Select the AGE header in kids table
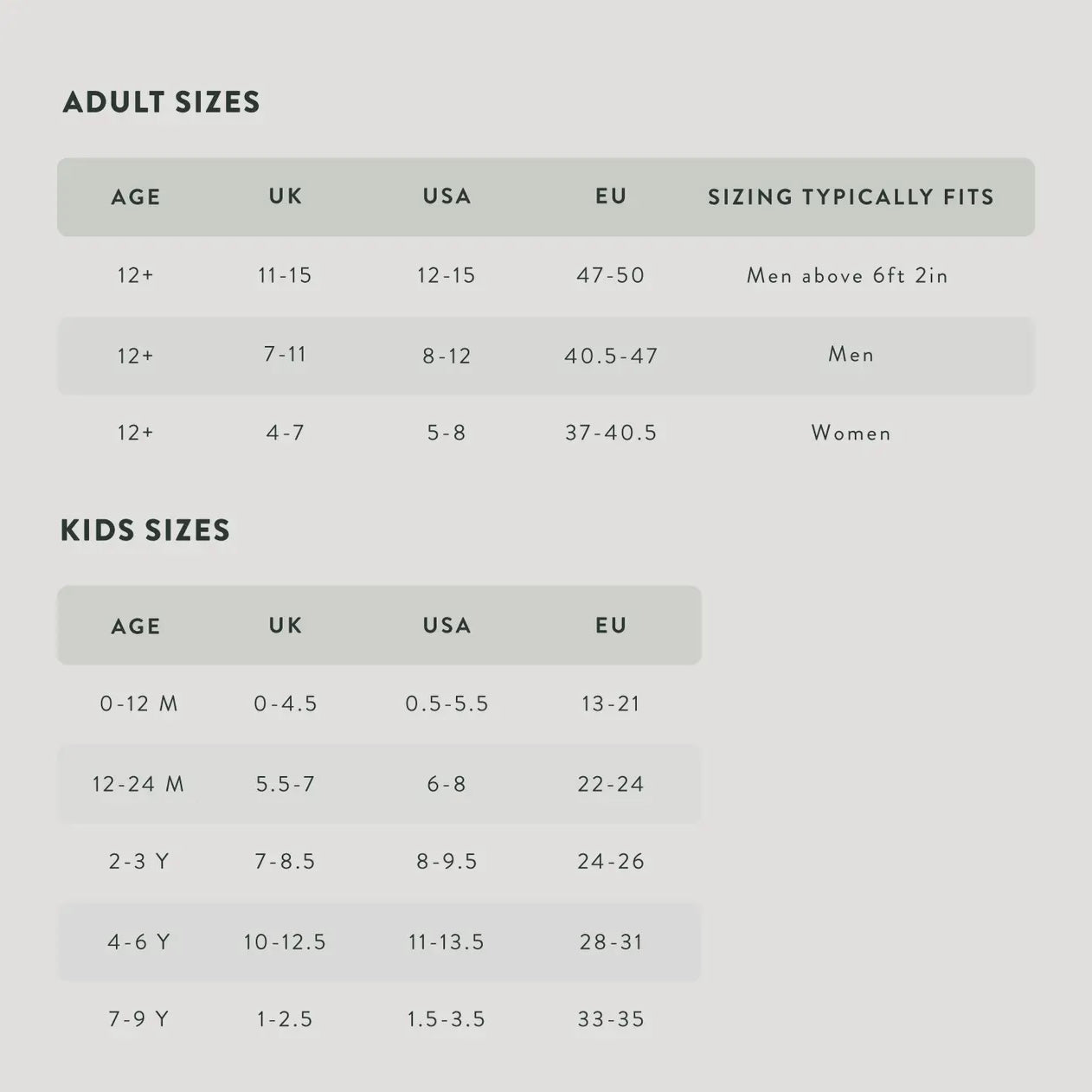The height and width of the screenshot is (1092, 1092). (x=136, y=626)
